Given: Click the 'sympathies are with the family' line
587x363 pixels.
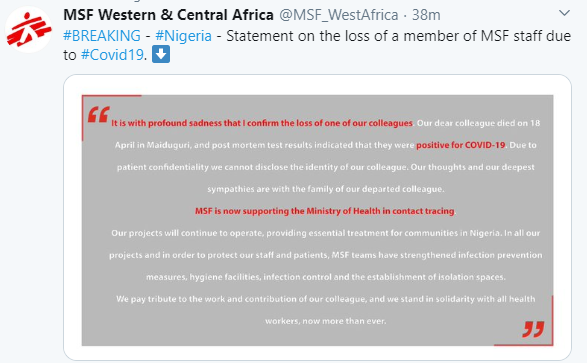Looking at the screenshot, I should [326, 189].
